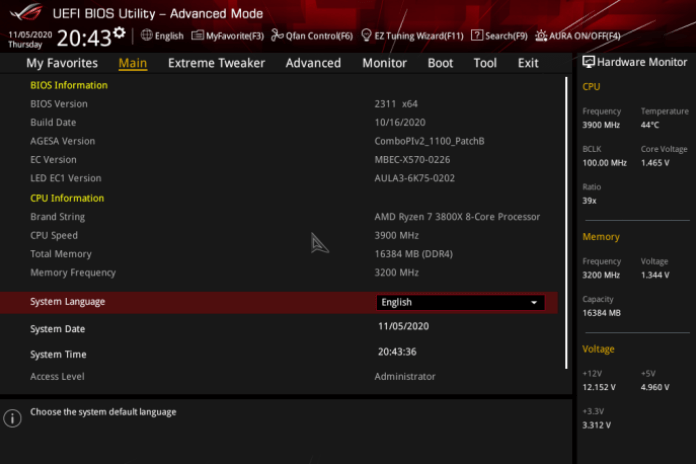Click the main panel vertical scrollbar
The image size is (696, 464).
[566, 222]
